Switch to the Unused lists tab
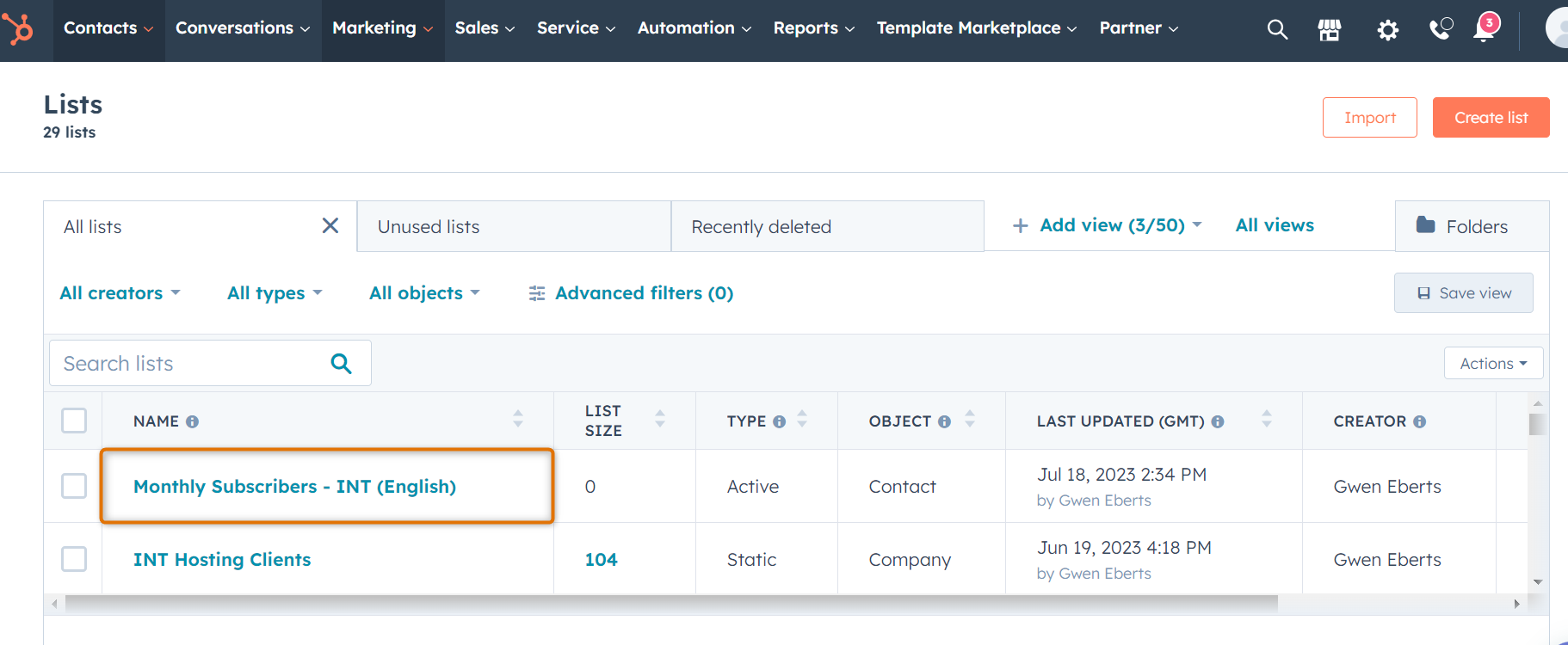 pos(514,226)
